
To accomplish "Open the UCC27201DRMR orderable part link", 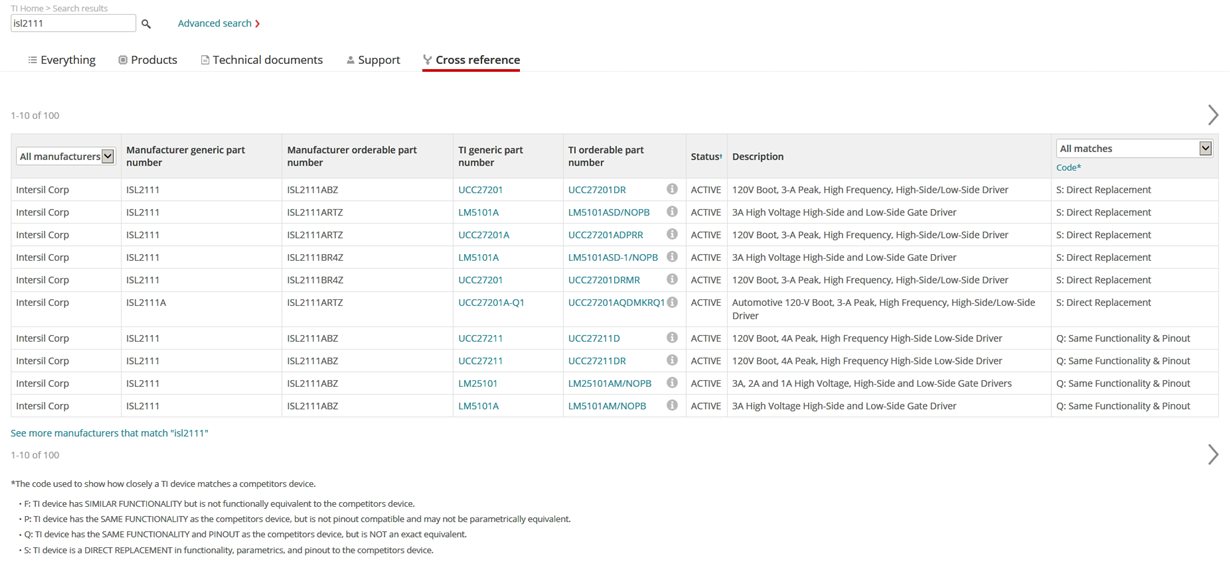I will click(604, 280).
